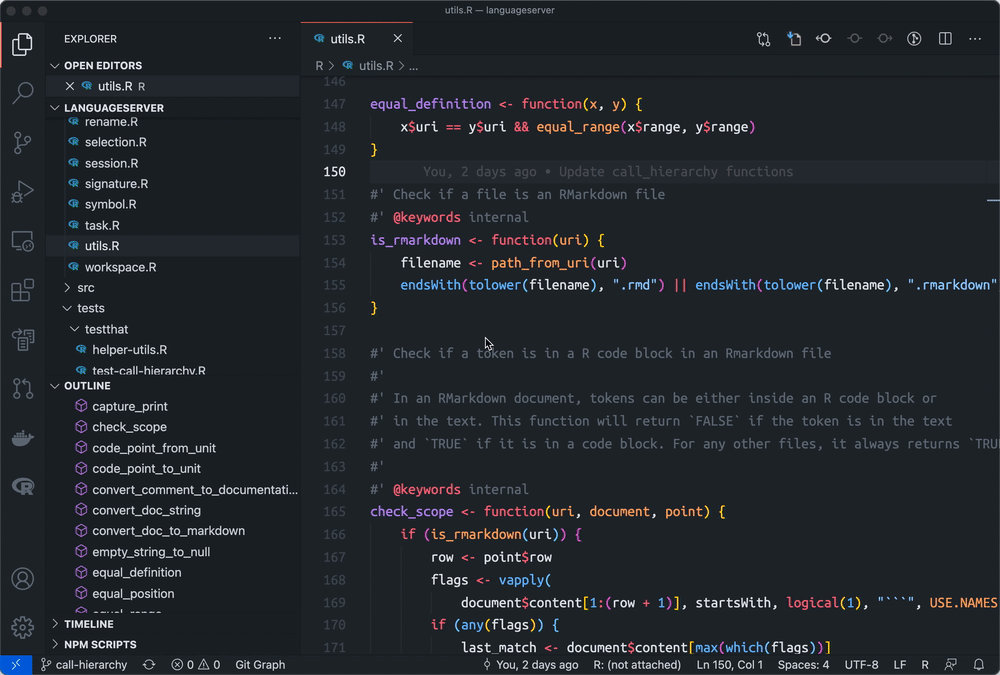
Task: Open the Remote Explorer view
Action: point(22,241)
